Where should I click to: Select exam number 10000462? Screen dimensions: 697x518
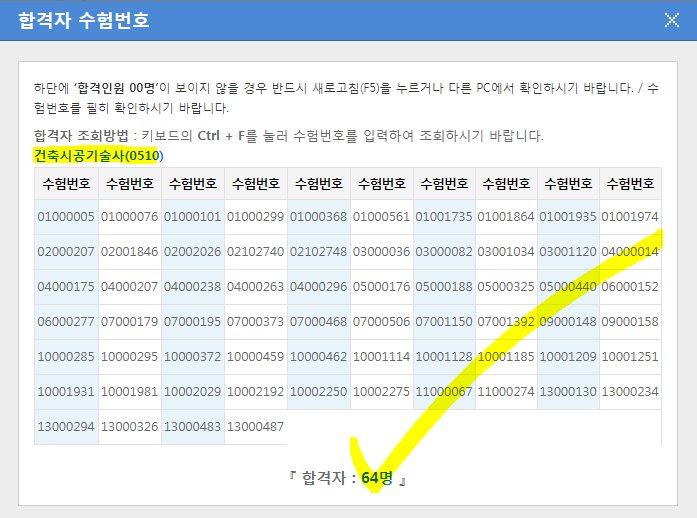coord(318,357)
